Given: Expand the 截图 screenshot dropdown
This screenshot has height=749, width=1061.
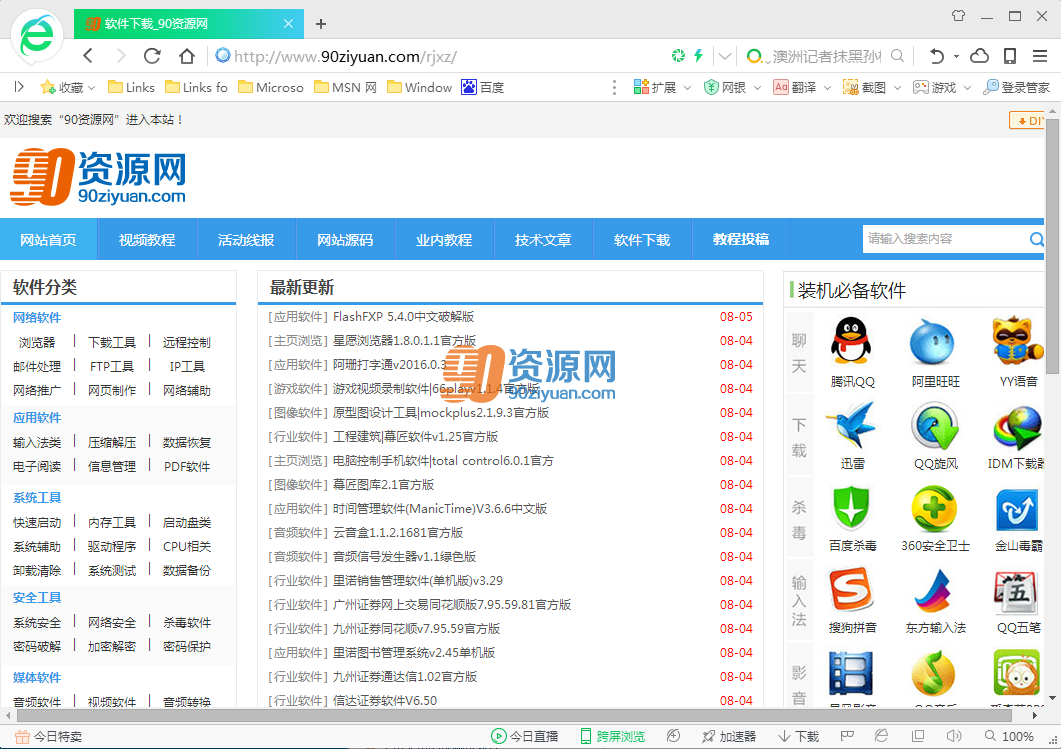Looking at the screenshot, I should tap(897, 88).
